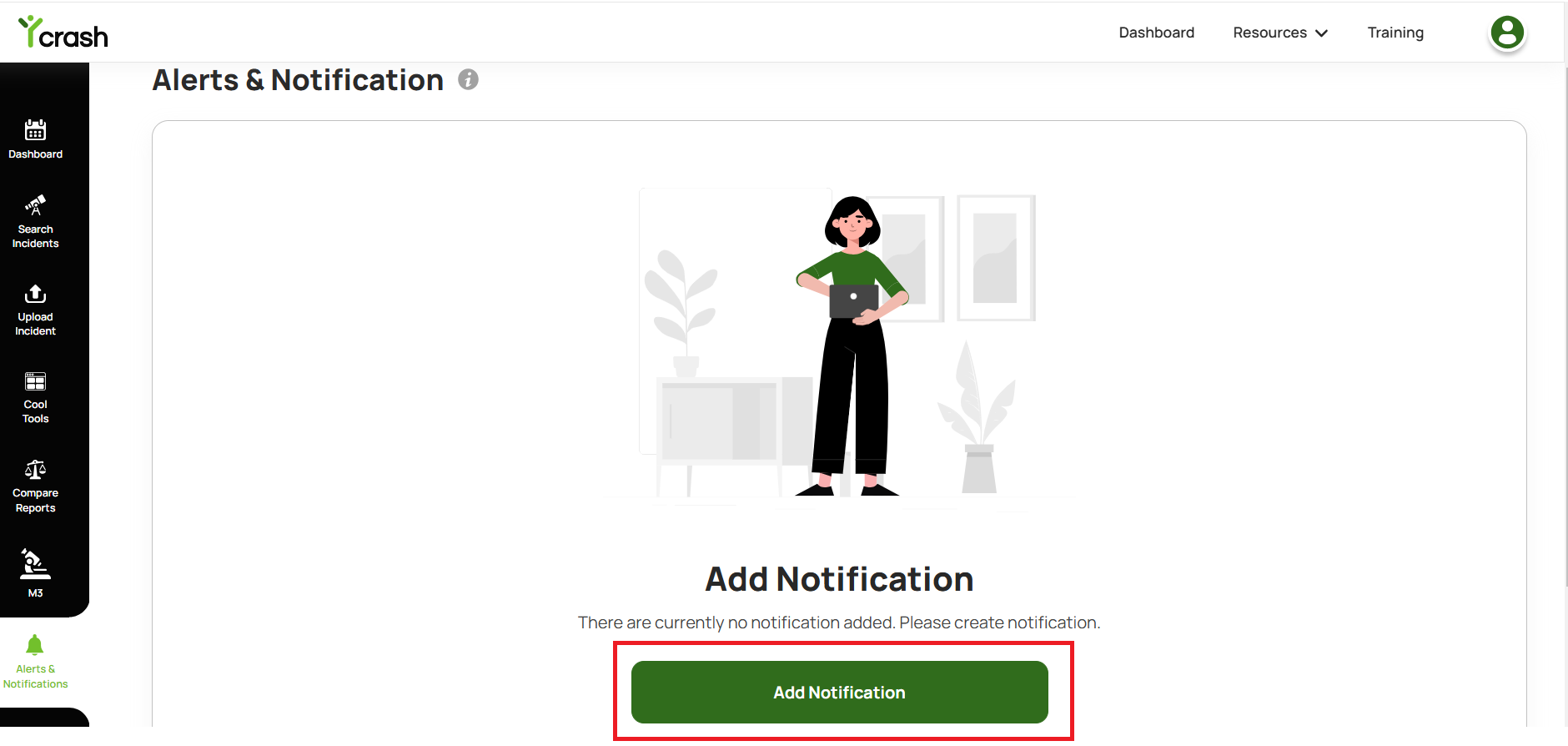Expand the Resources dropdown menu
The height and width of the screenshot is (746, 1568).
(1270, 33)
